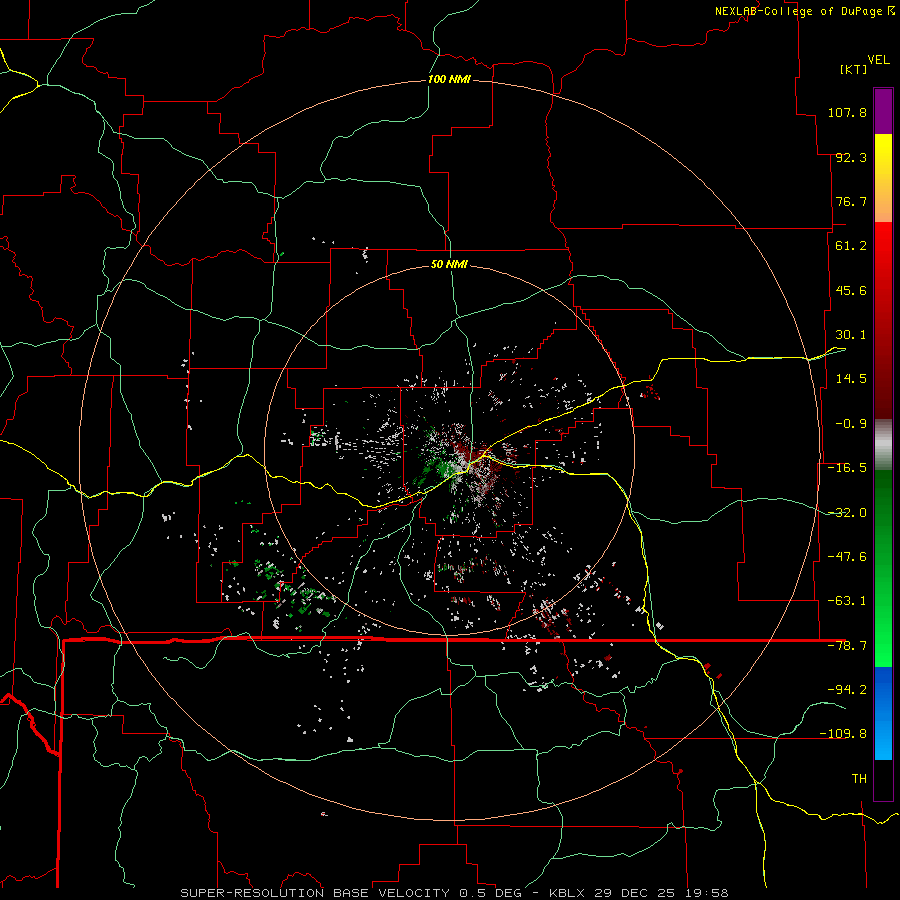The height and width of the screenshot is (900, 900).
Task: Click the 76.7 velocity scale value
Action: coord(851,201)
